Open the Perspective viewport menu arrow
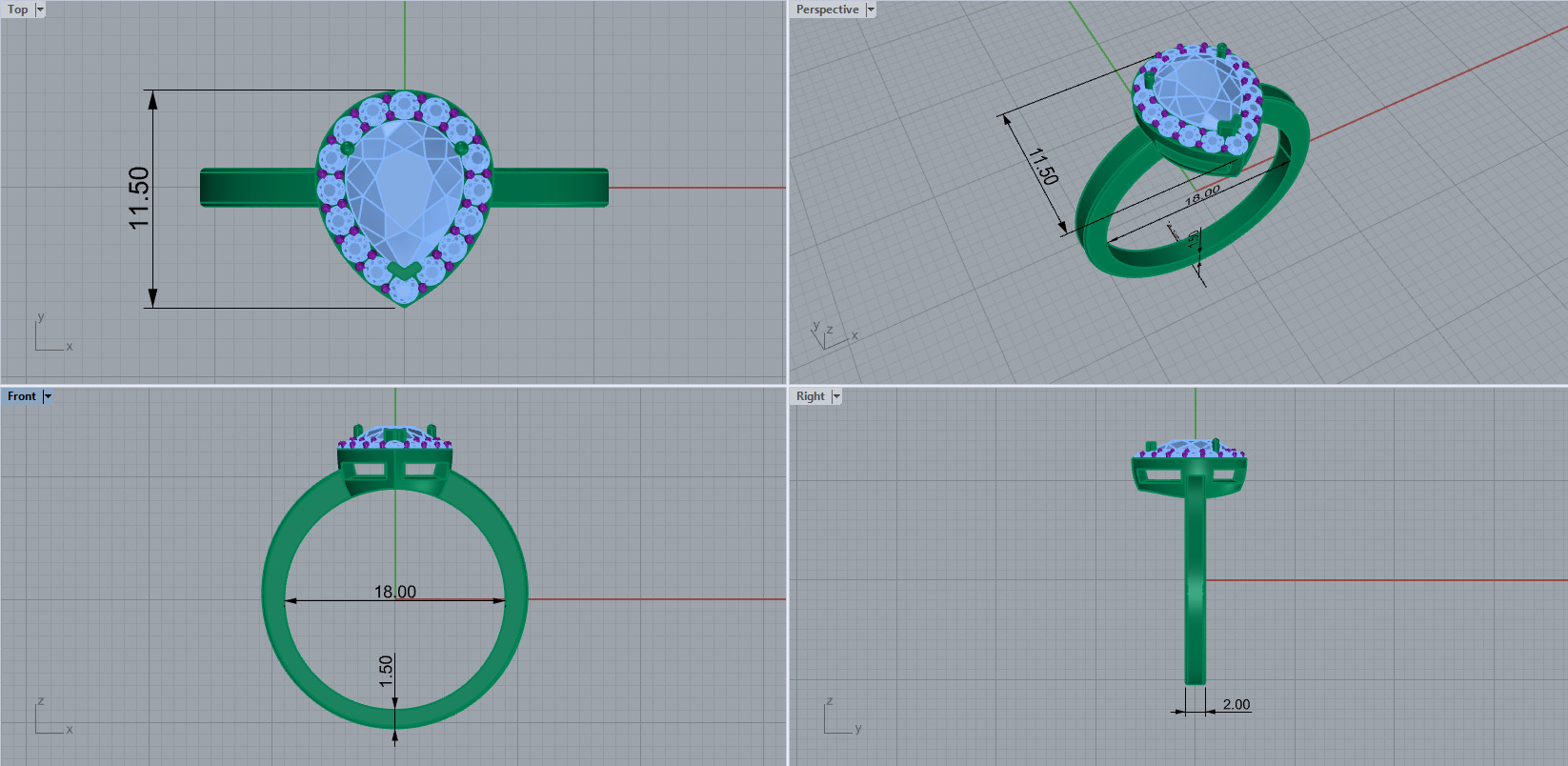This screenshot has width=1568, height=766. (871, 10)
